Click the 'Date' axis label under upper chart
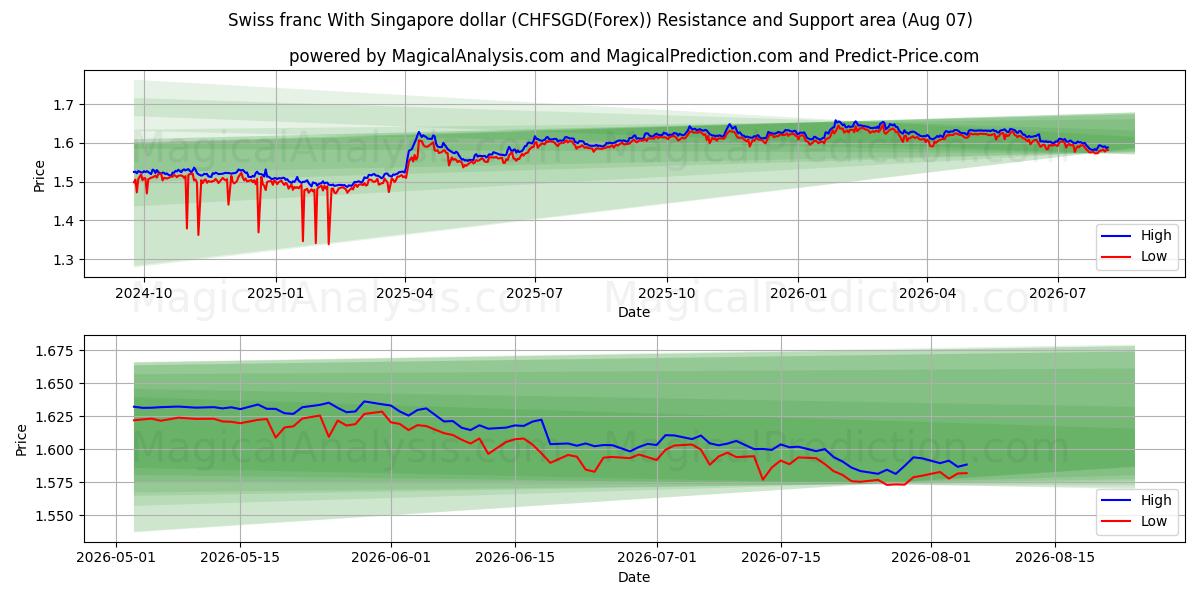The height and width of the screenshot is (600, 1200). (634, 312)
